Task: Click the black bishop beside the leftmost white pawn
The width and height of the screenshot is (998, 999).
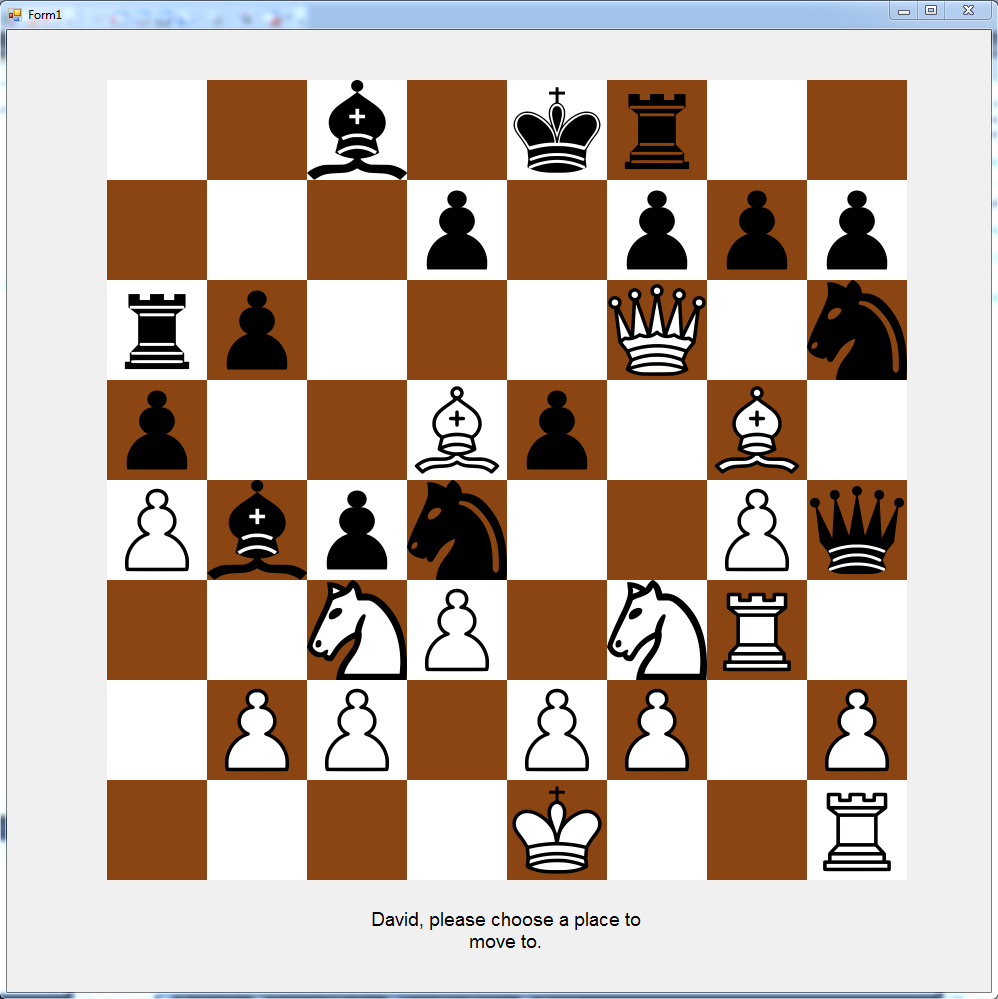Action: pos(257,530)
